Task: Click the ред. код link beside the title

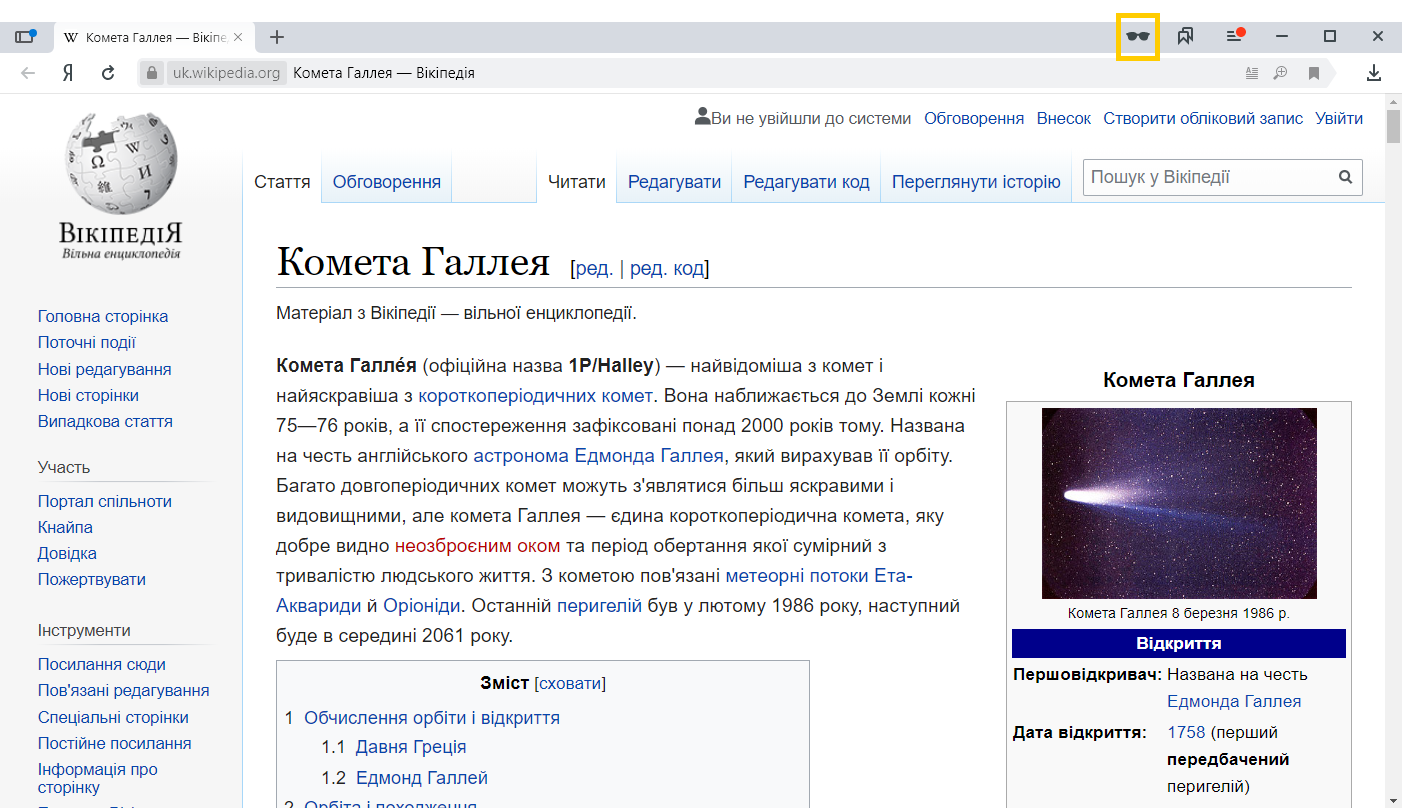Action: [x=666, y=268]
